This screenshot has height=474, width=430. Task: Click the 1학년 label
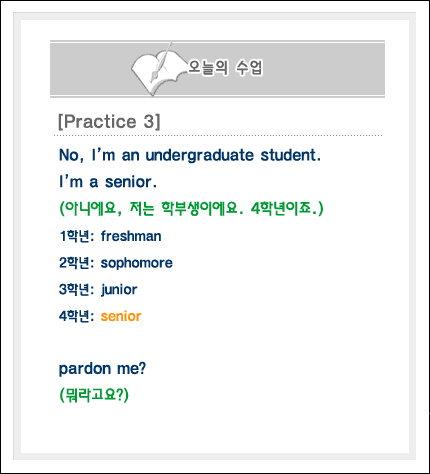76,236
